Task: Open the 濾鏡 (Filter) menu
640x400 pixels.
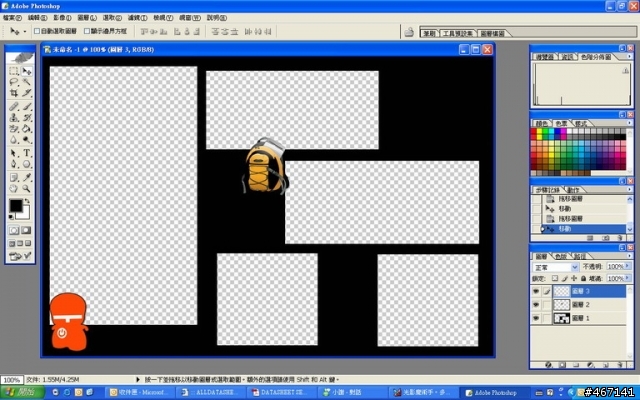Action: point(137,18)
